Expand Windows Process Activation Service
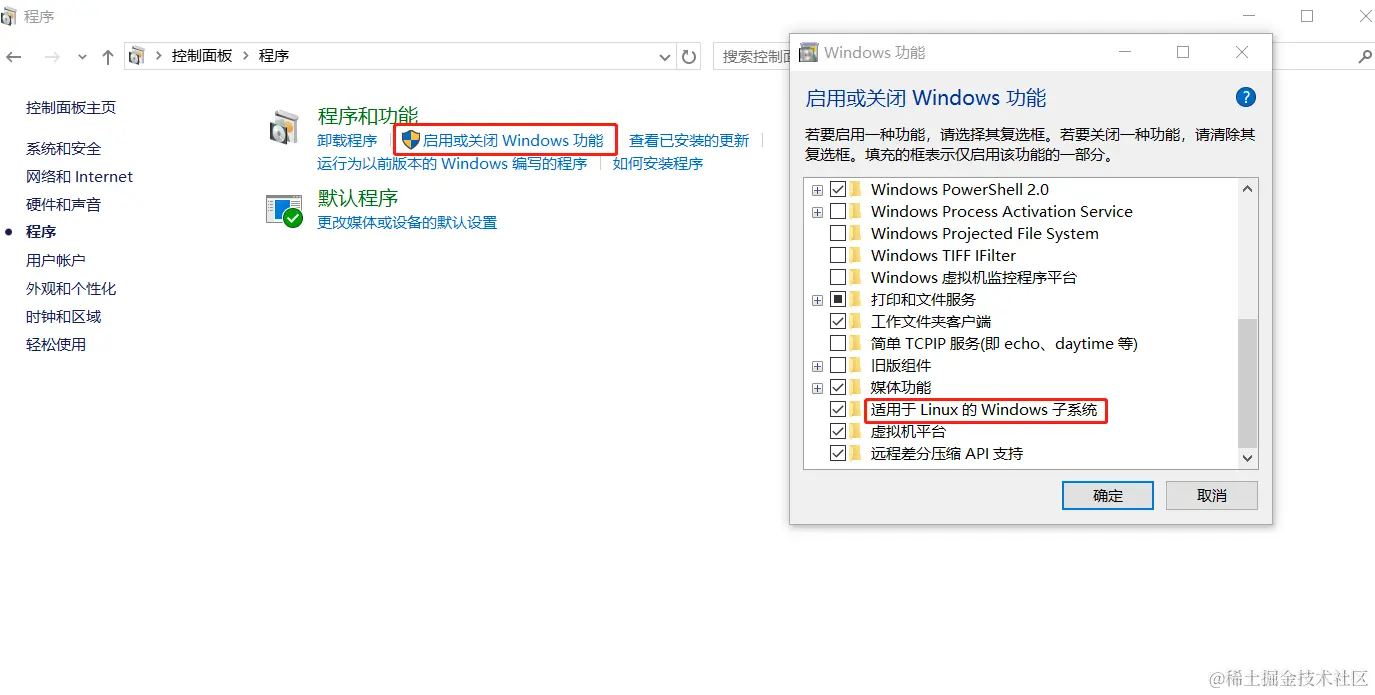This screenshot has width=1375, height=695. pyautogui.click(x=817, y=211)
